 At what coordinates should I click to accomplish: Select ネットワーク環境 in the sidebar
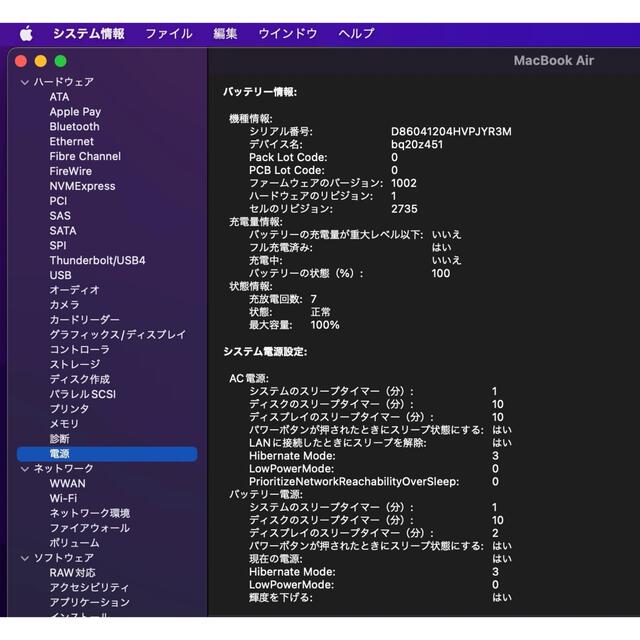89,513
